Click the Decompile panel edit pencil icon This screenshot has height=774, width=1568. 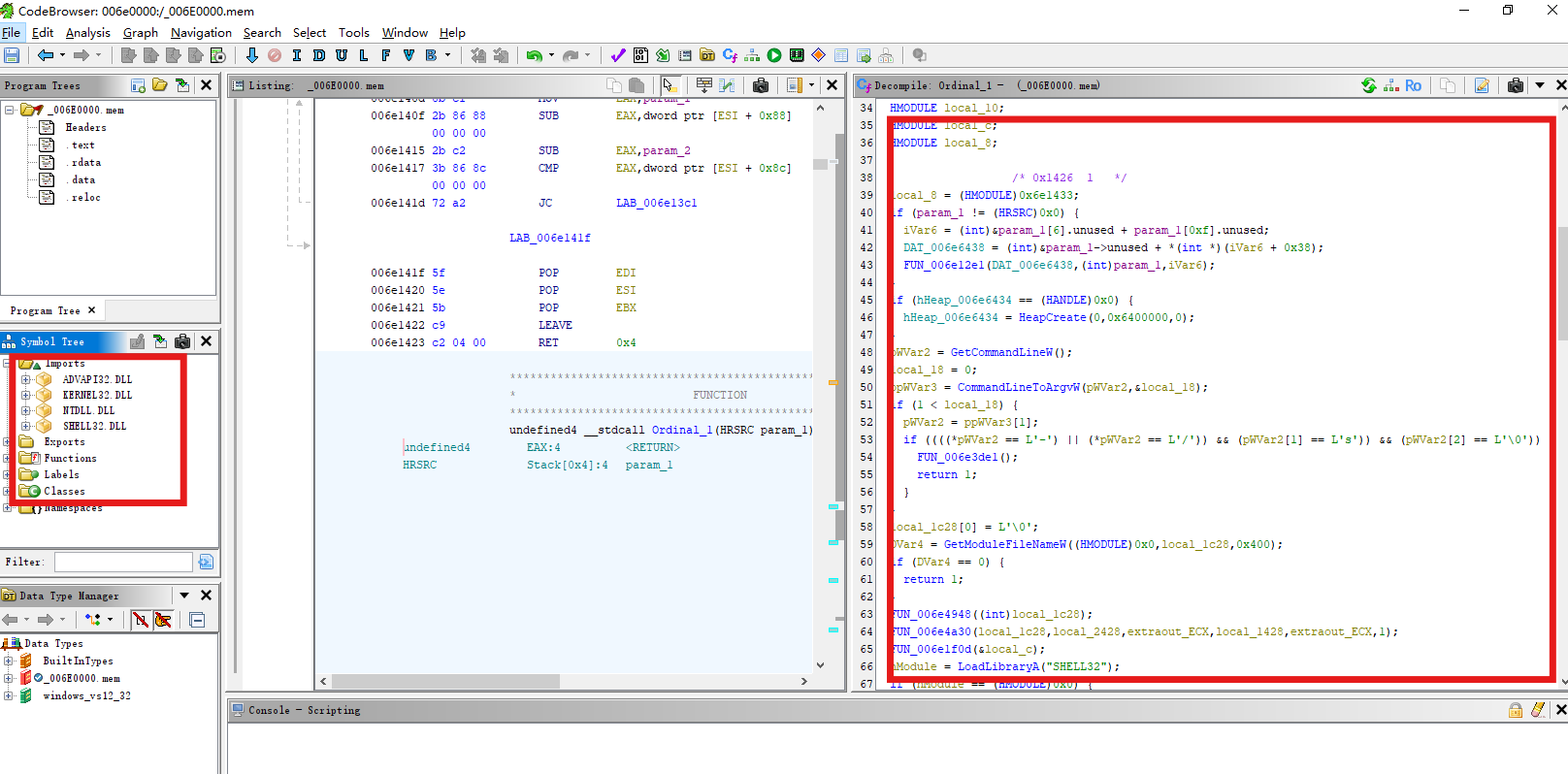click(1482, 85)
